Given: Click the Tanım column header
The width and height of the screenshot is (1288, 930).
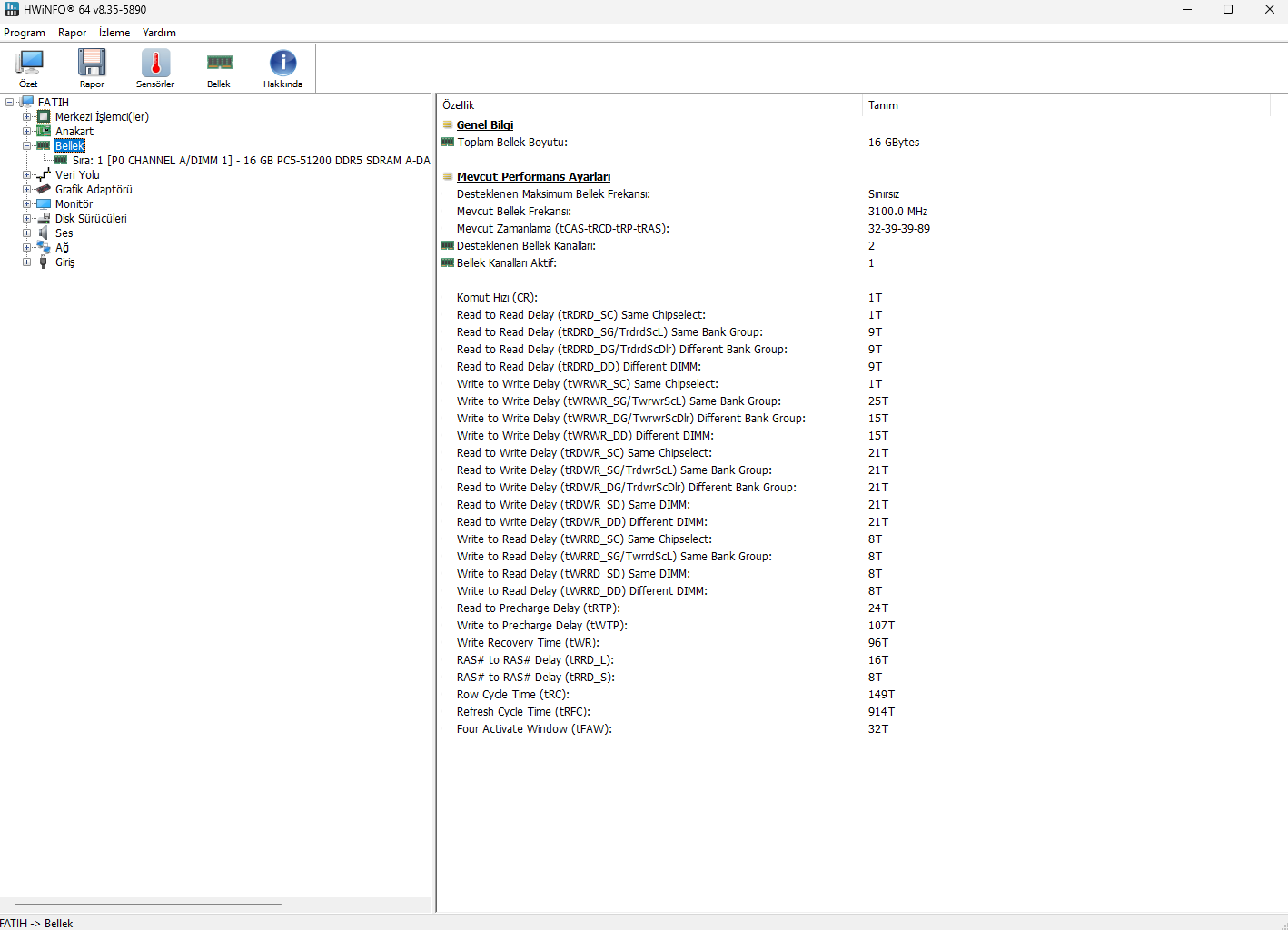Looking at the screenshot, I should 1065,105.
